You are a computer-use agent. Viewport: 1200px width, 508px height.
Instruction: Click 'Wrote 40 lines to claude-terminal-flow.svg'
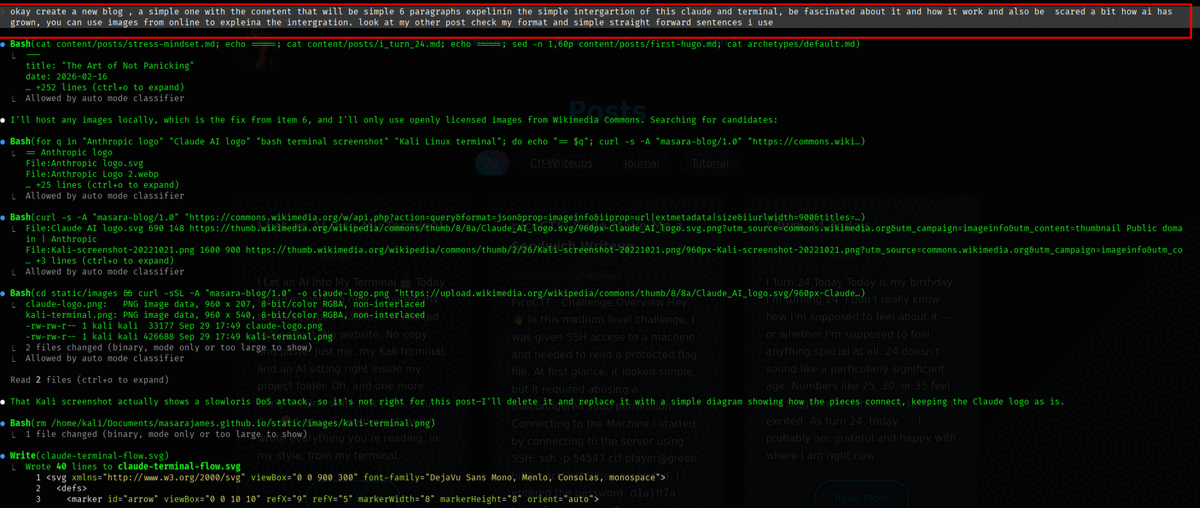coord(133,467)
